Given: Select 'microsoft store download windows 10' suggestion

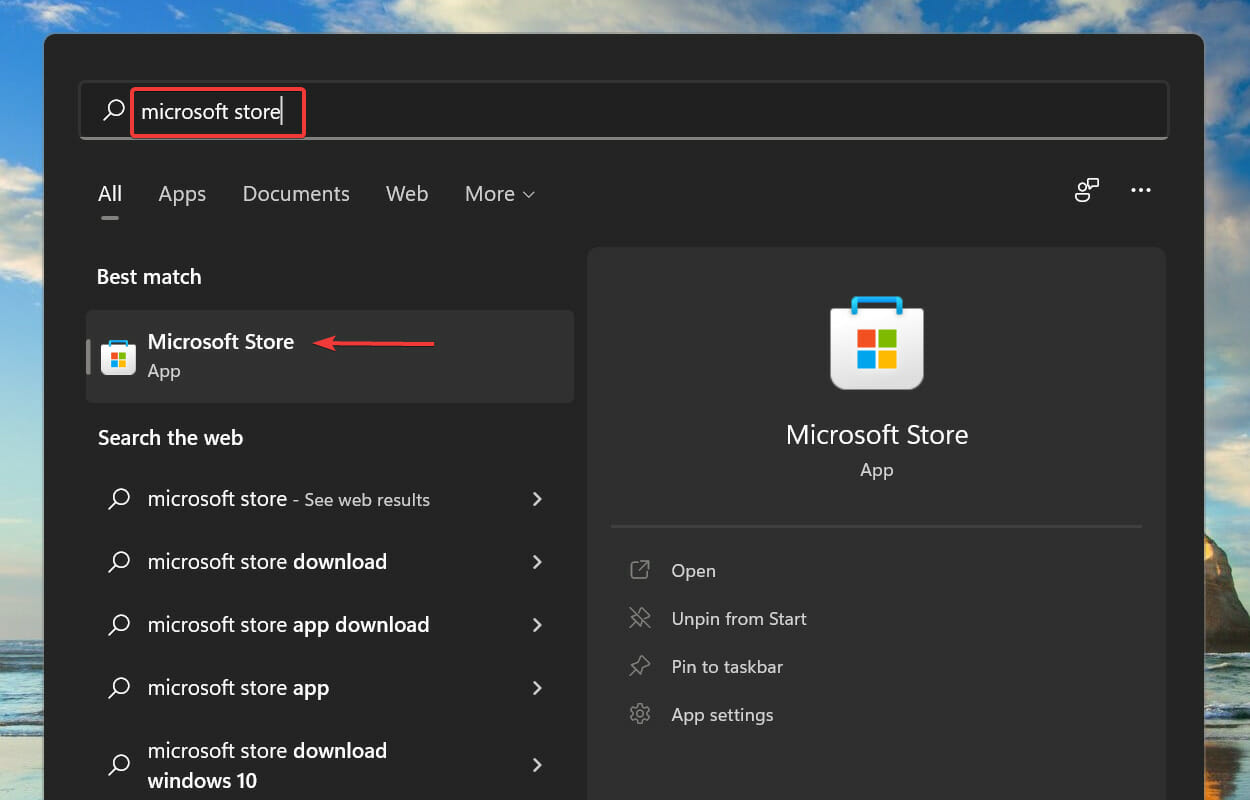Looking at the screenshot, I should pyautogui.click(x=267, y=764).
